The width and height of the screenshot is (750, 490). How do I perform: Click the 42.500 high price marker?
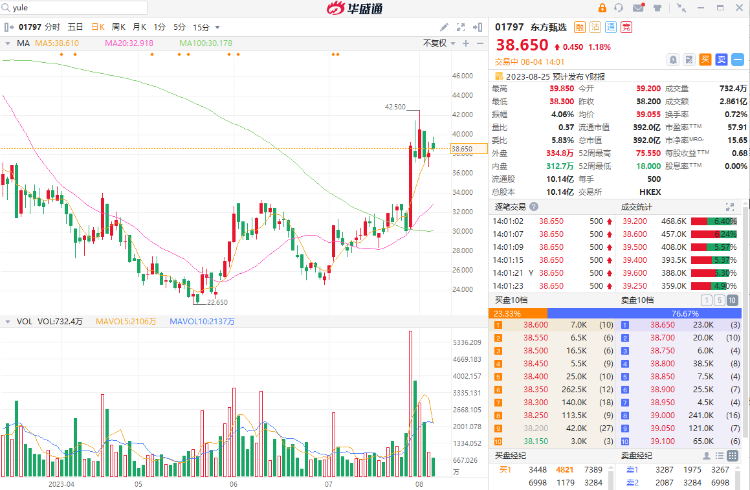click(x=395, y=107)
